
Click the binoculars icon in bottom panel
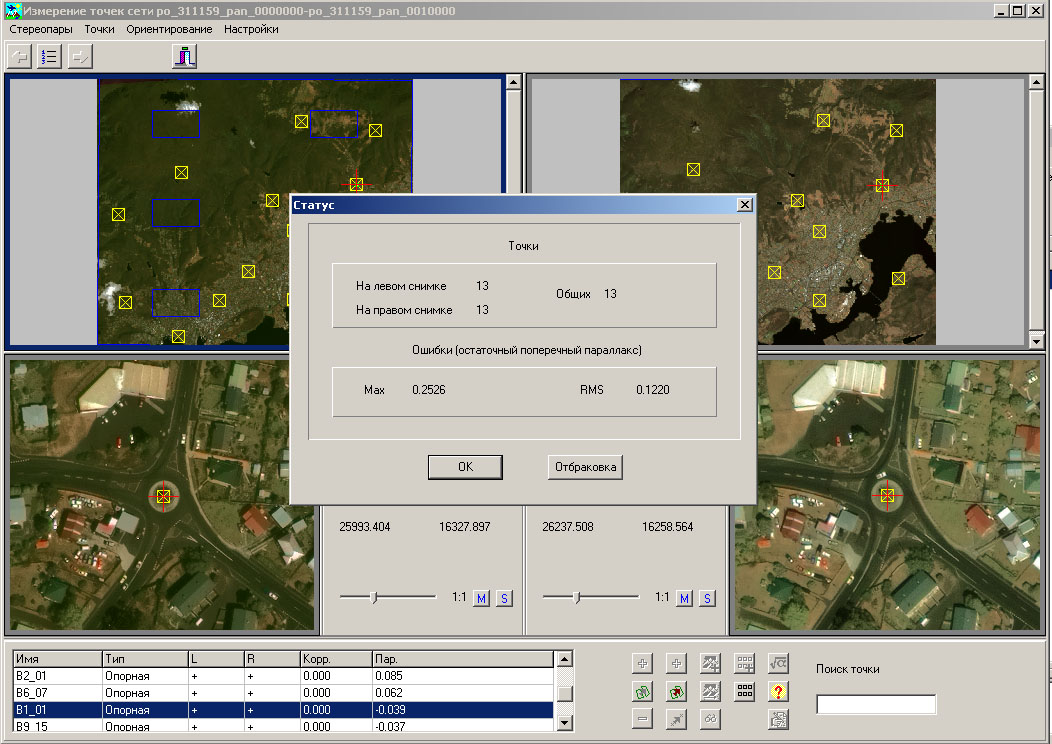[710, 719]
